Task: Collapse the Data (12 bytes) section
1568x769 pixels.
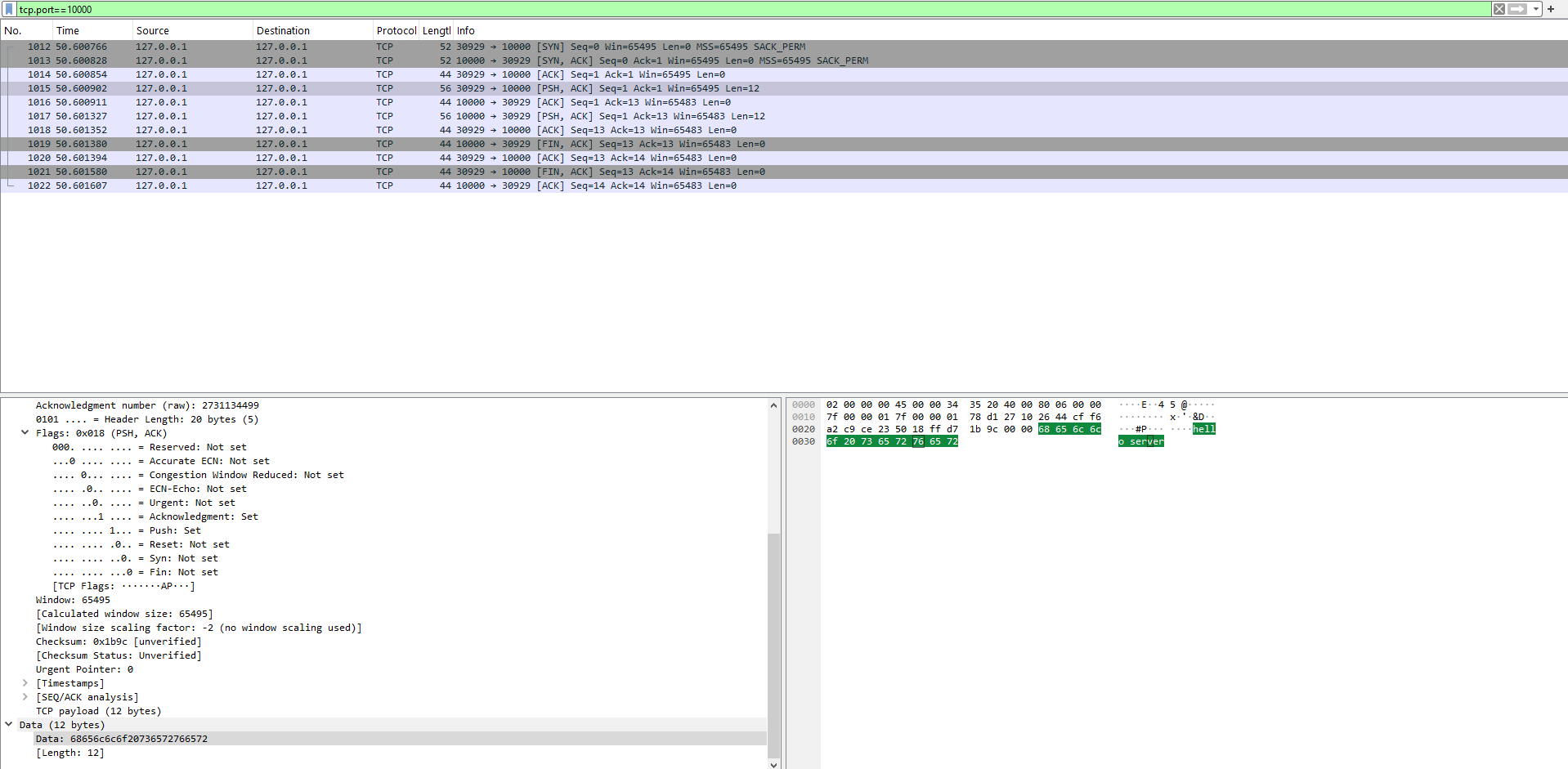Action: [x=9, y=725]
